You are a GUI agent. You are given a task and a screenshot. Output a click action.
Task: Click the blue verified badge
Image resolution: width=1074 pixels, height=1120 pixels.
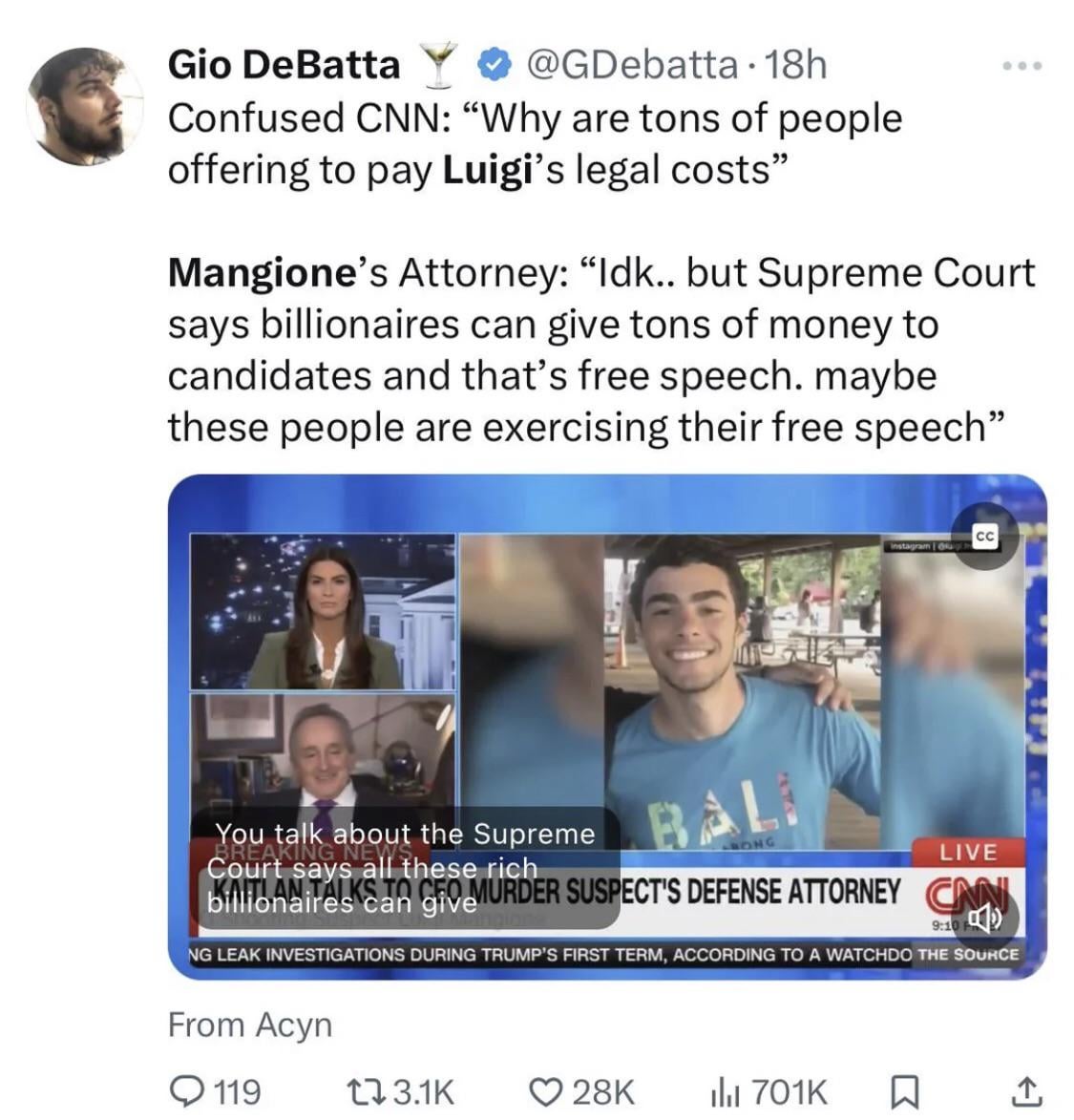491,65
